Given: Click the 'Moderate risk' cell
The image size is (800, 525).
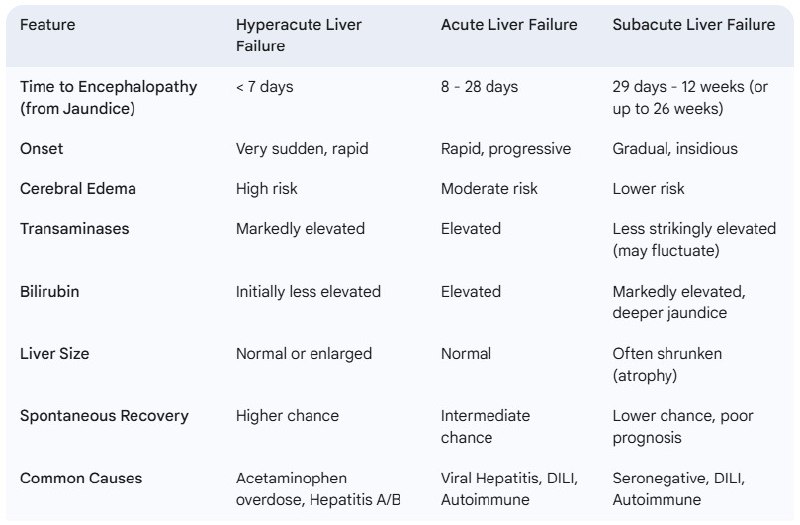Looking at the screenshot, I should click(489, 189).
